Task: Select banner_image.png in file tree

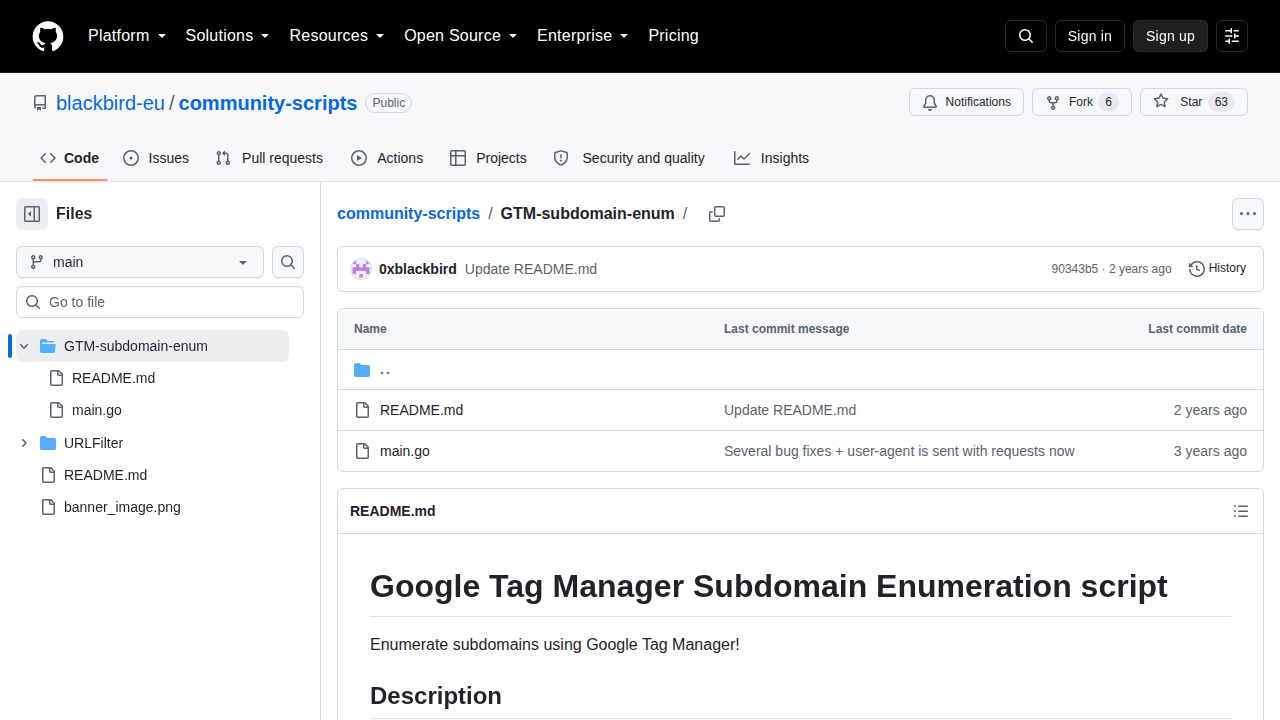Action: [122, 507]
